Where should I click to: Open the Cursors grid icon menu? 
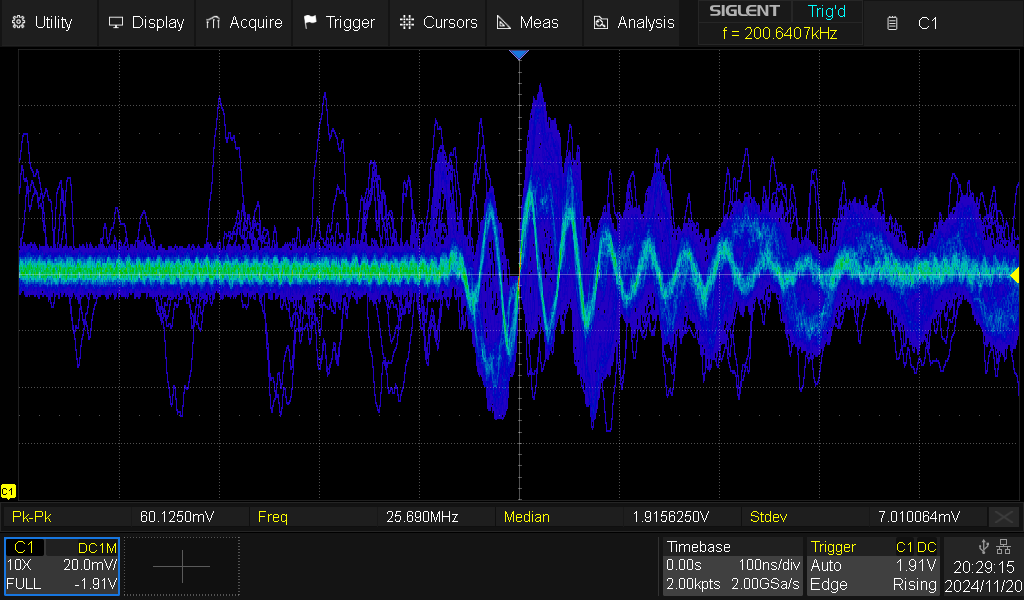pos(406,22)
